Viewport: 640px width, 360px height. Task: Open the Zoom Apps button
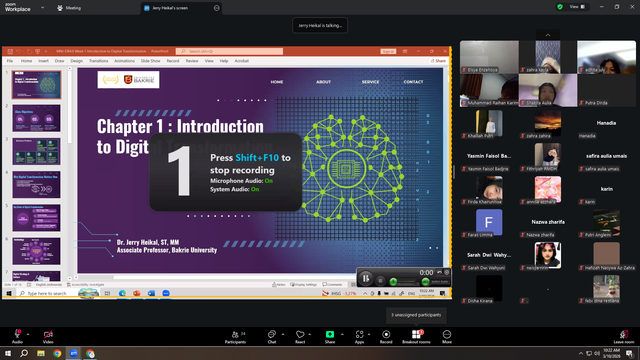point(359,337)
